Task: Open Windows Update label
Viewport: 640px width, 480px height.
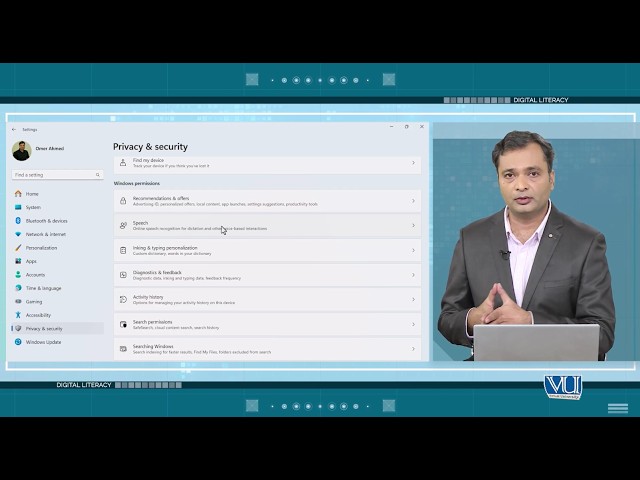Action: coord(43,342)
